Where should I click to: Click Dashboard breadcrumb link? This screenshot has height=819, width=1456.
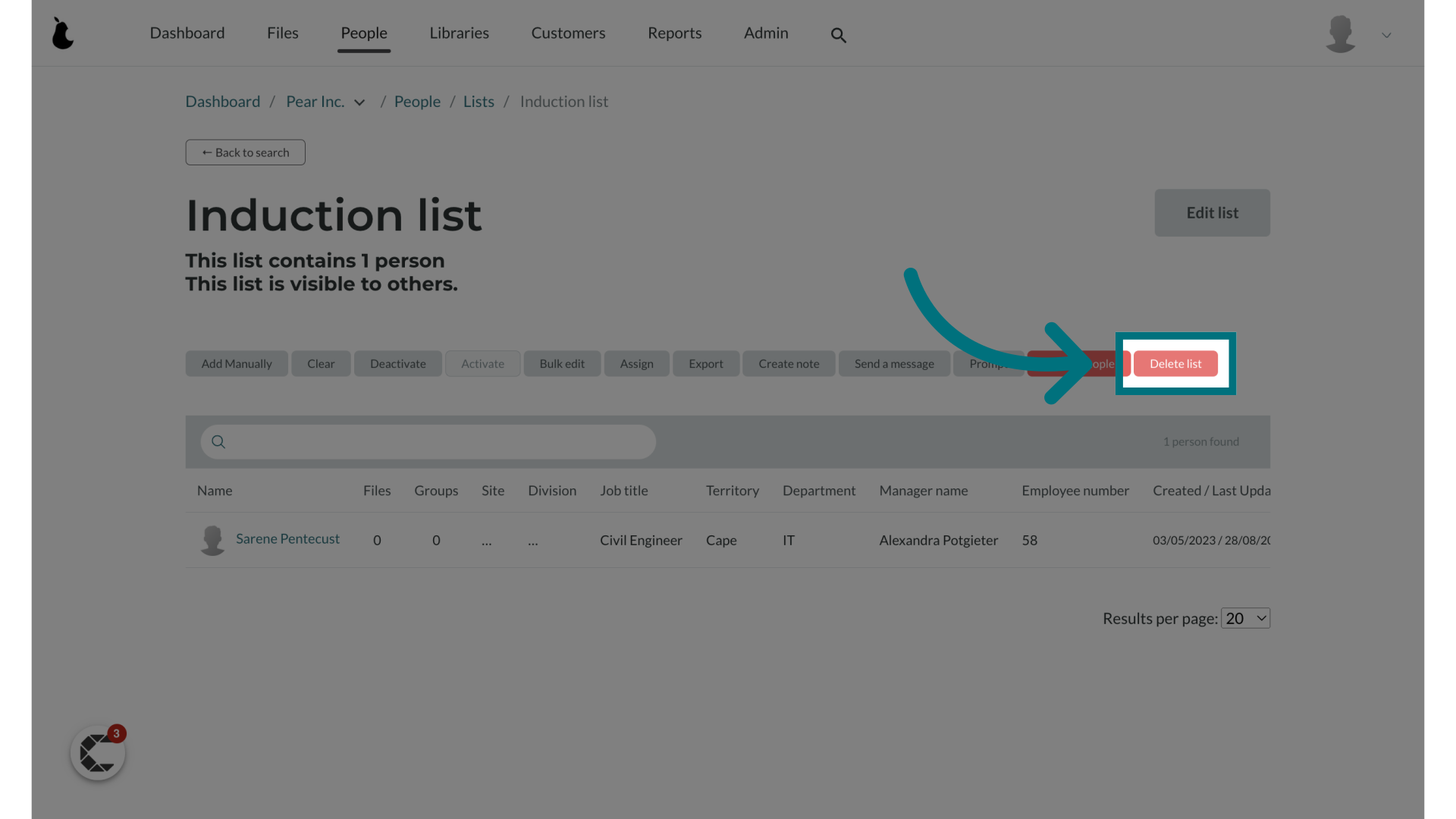(223, 102)
